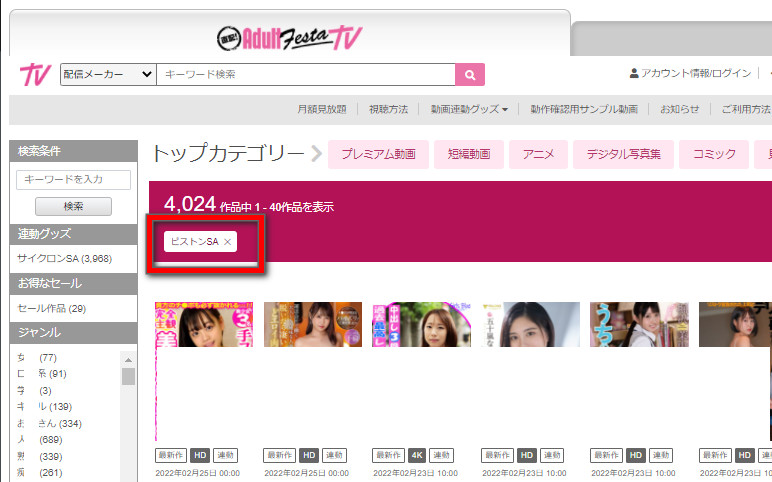Open the 視聴方法 menu item
Screen dimensions: 772x482
388,109
